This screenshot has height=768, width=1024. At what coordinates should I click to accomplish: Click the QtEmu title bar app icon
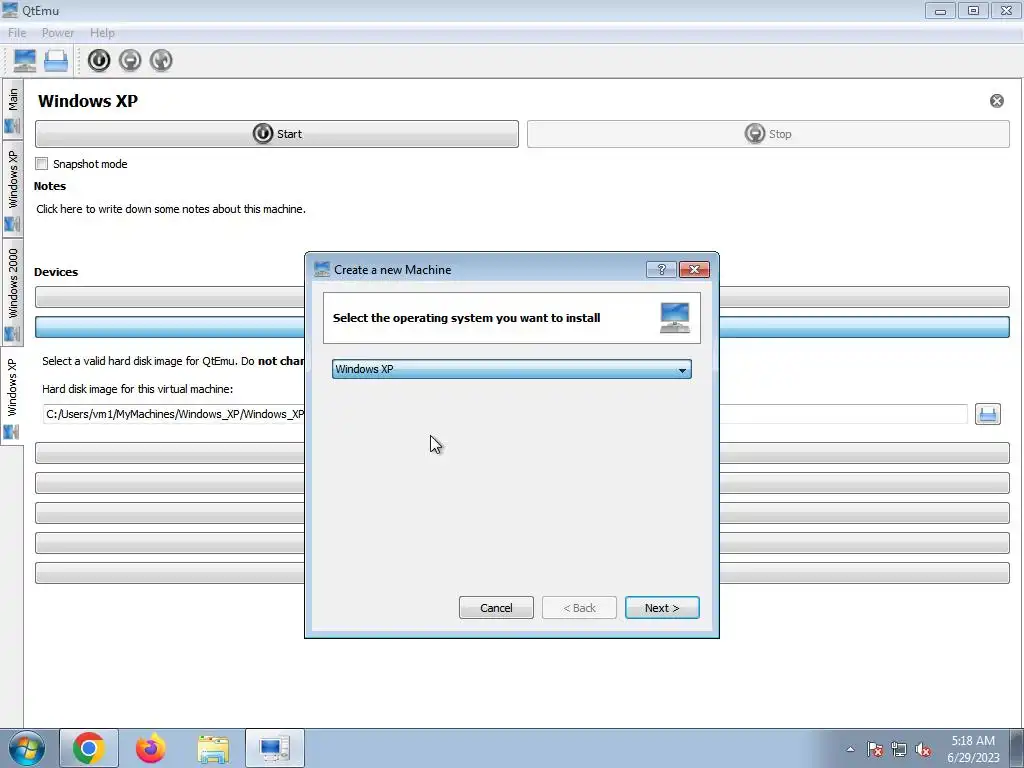pos(10,10)
